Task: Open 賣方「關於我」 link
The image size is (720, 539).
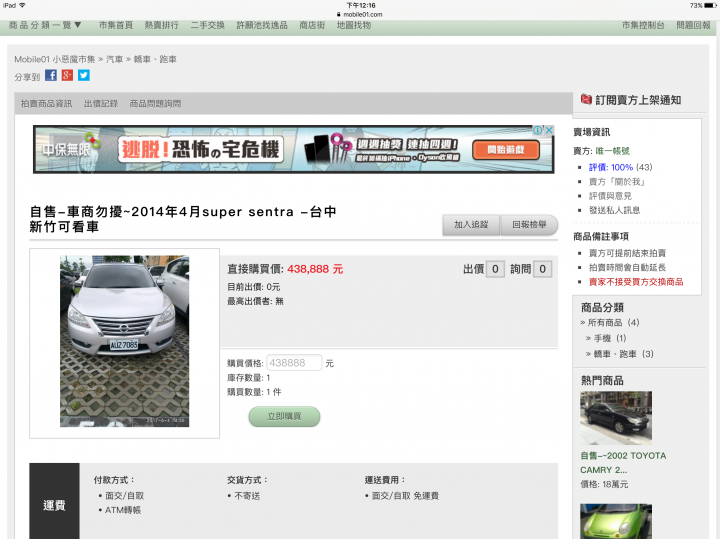Action: (617, 182)
